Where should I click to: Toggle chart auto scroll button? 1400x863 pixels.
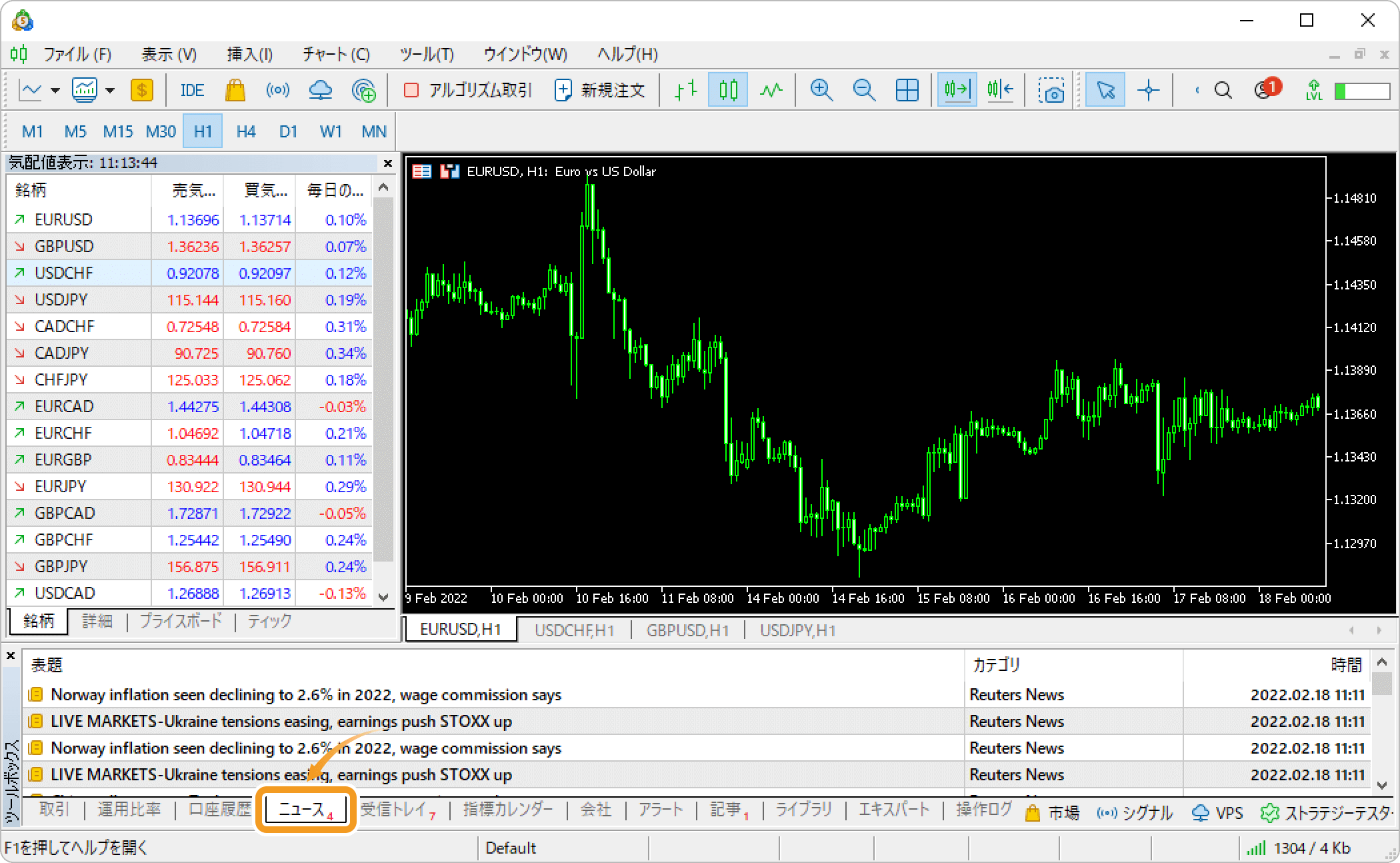(x=957, y=90)
